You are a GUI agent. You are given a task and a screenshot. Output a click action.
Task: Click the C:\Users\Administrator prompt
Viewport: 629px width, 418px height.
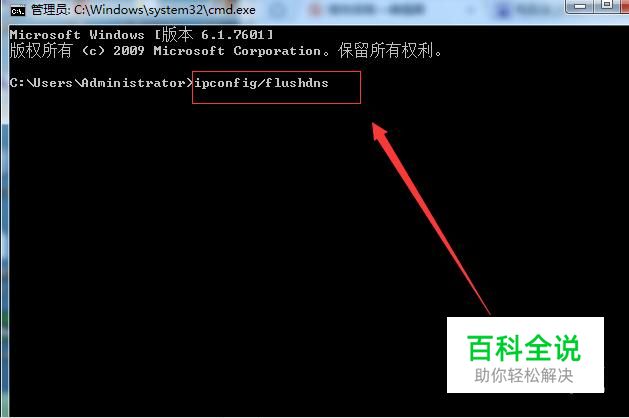click(x=101, y=83)
